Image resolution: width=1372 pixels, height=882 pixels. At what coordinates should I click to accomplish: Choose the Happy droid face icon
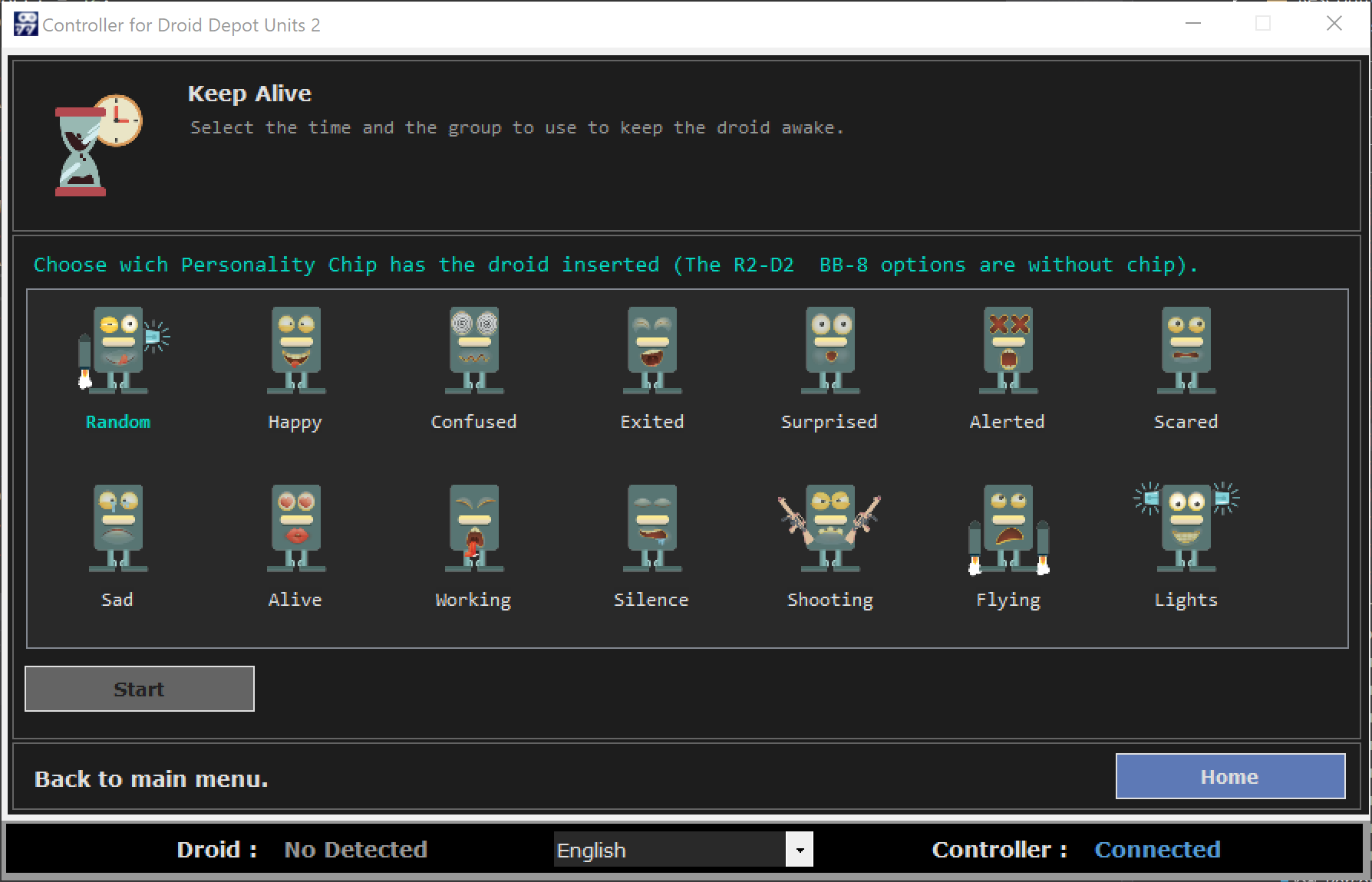pos(296,350)
